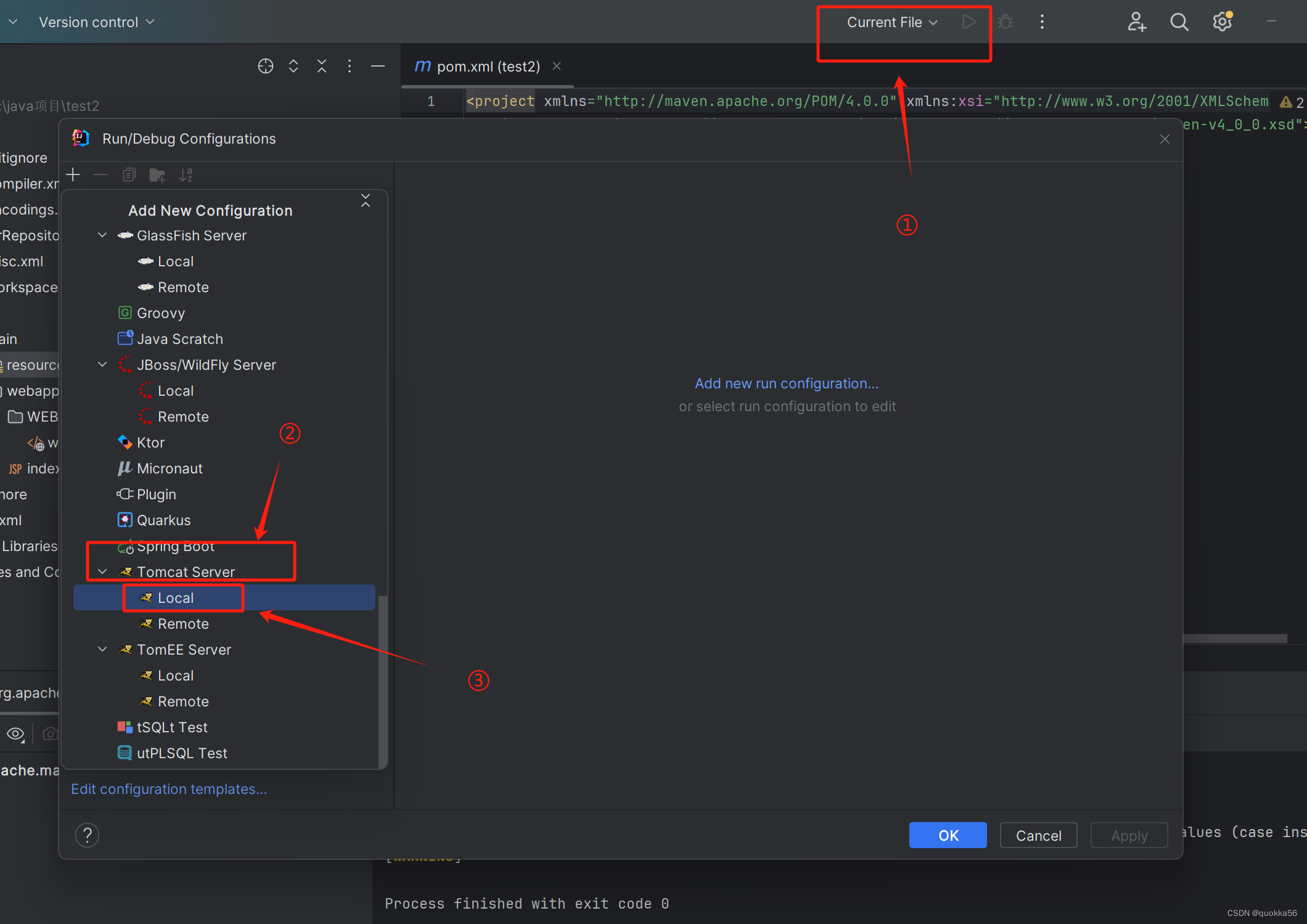This screenshot has height=924, width=1307.
Task: Click Copy Configuration icon
Action: click(x=129, y=175)
